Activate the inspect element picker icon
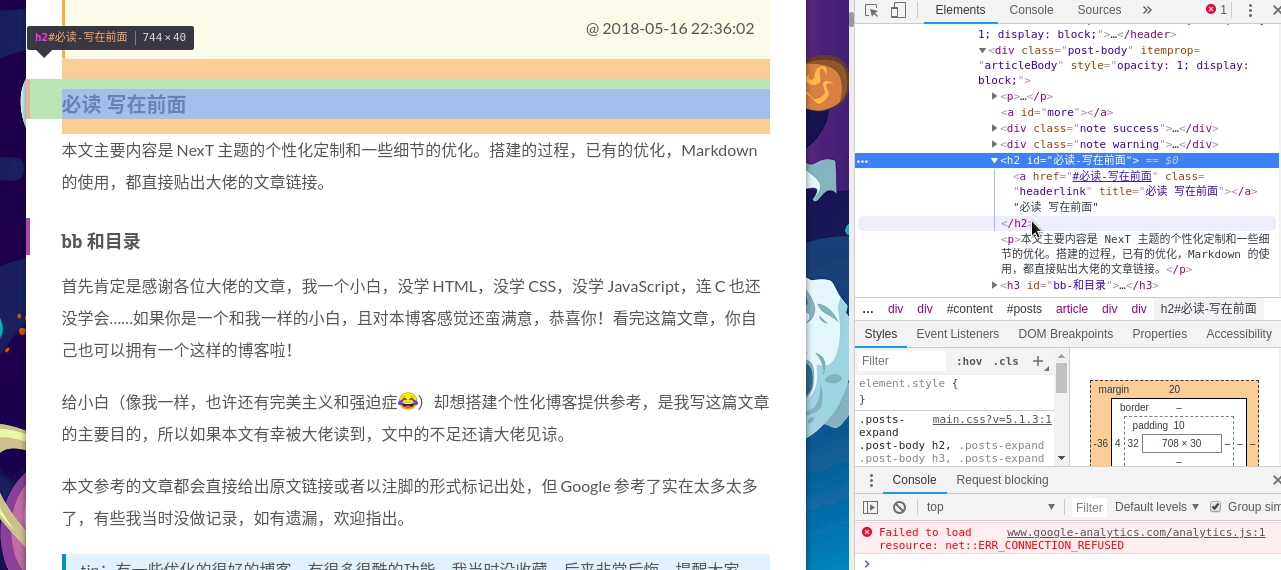The width and height of the screenshot is (1281, 570). point(872,10)
